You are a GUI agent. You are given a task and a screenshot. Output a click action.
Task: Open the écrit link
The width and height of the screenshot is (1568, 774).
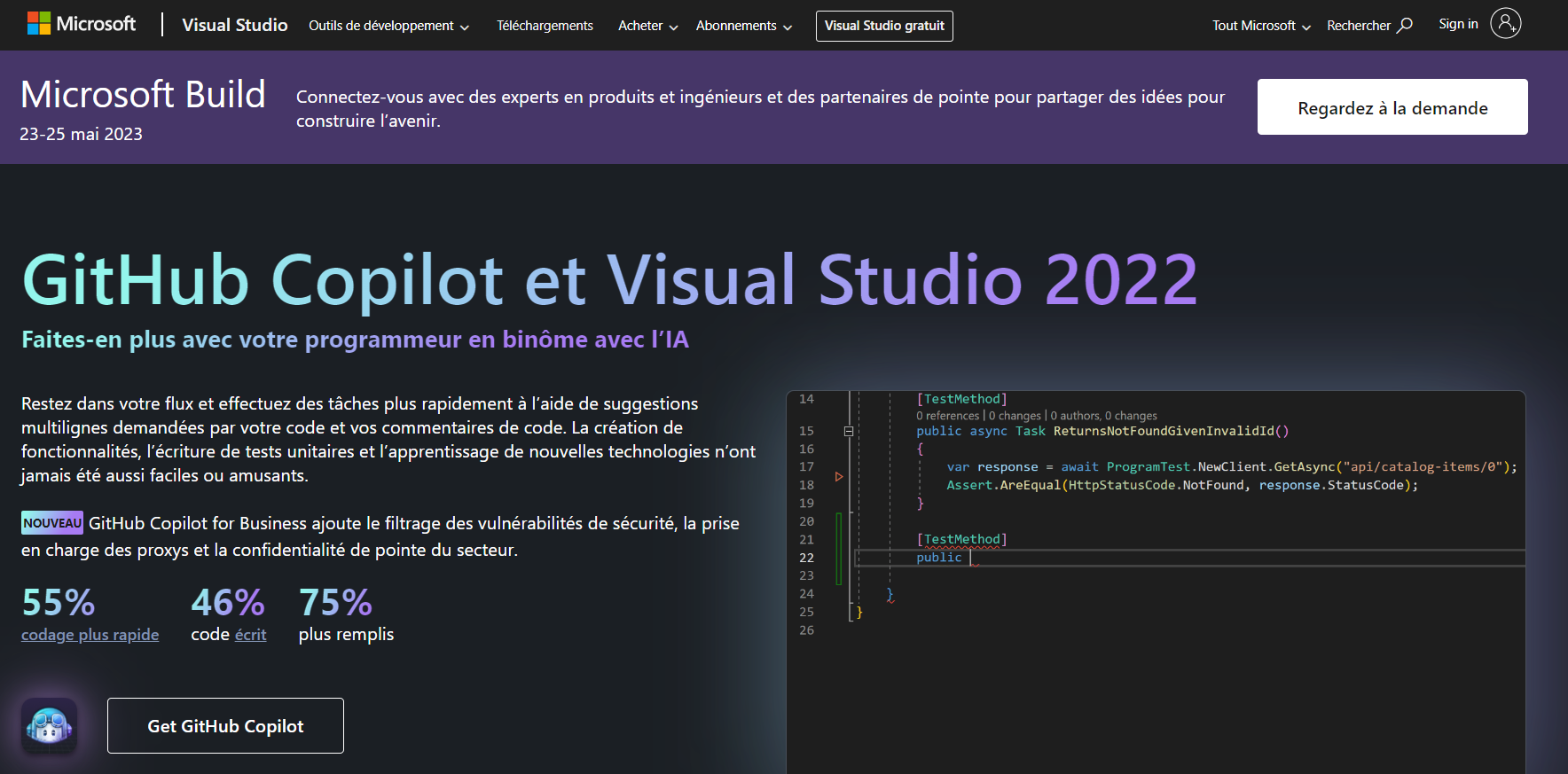(x=251, y=635)
